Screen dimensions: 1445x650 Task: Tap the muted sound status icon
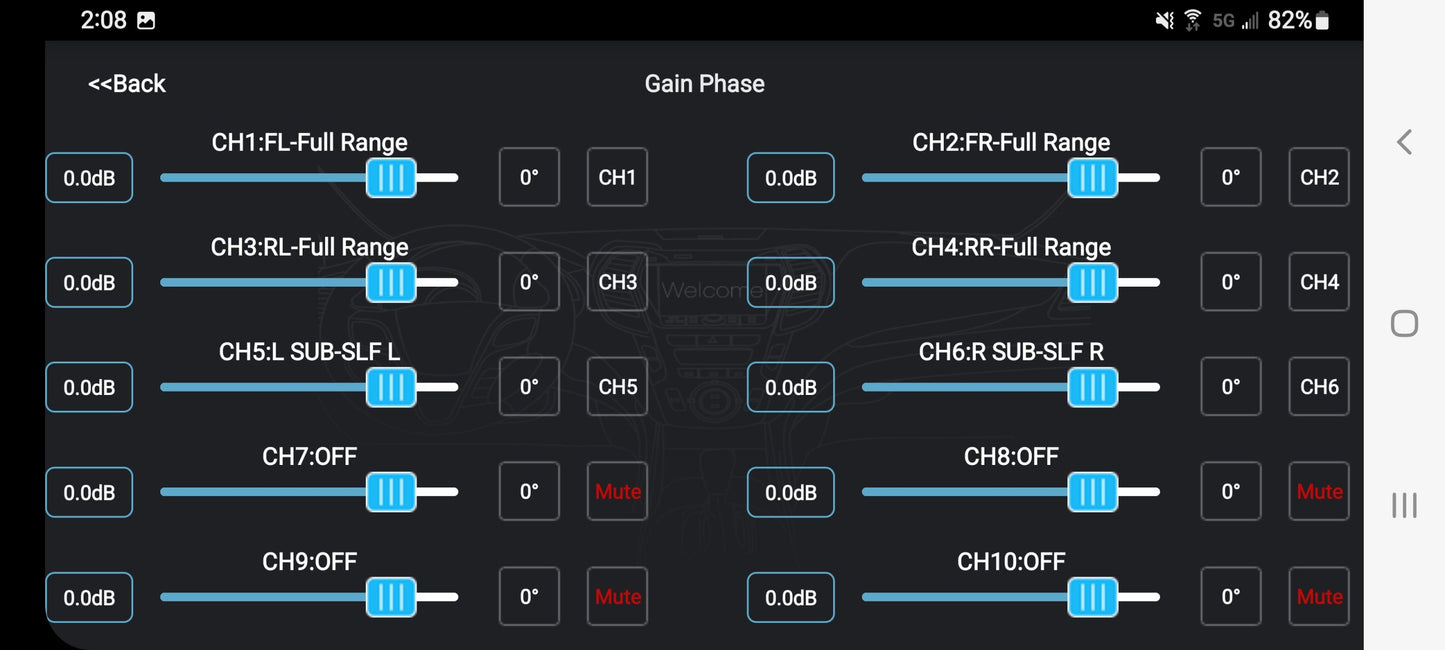(x=1165, y=20)
